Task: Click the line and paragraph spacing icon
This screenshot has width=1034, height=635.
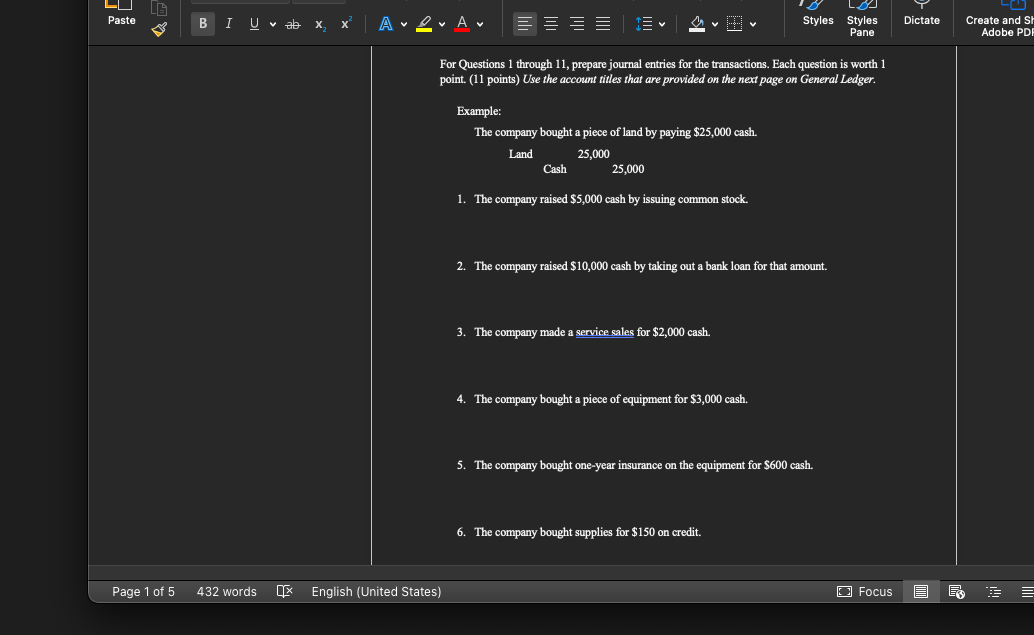Action: click(644, 24)
